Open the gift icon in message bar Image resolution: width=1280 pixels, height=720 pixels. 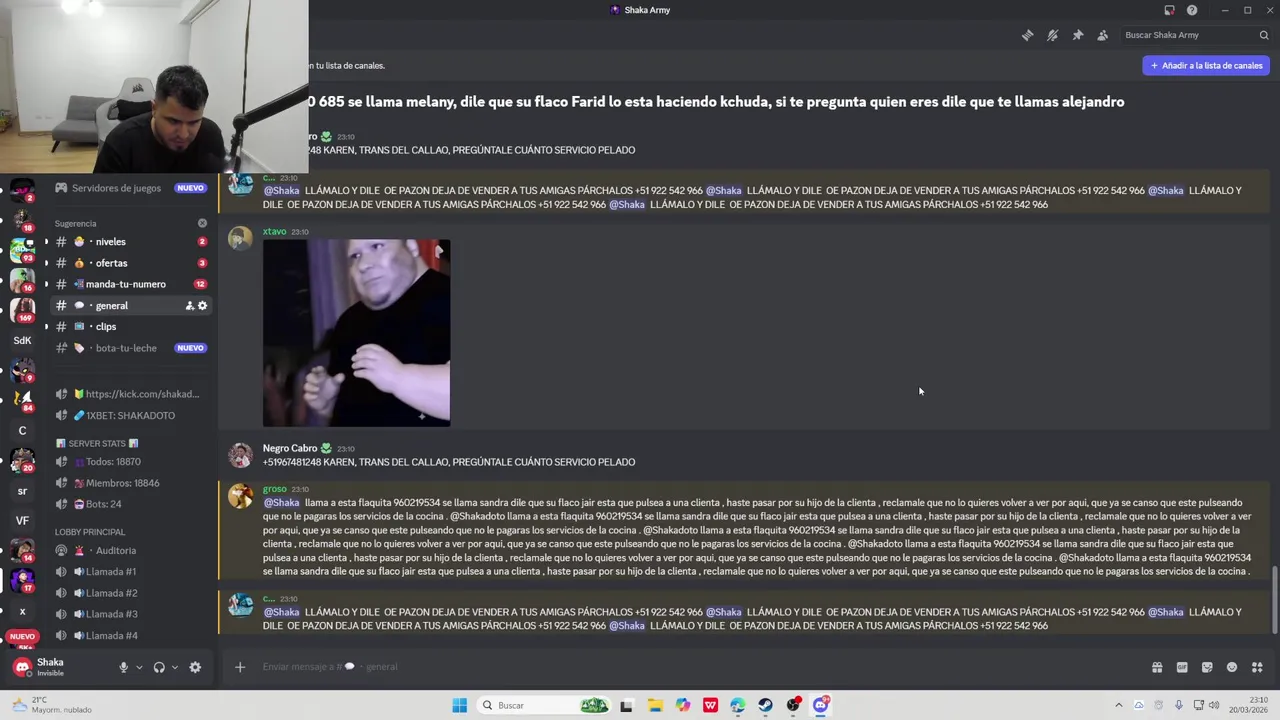tap(1157, 667)
